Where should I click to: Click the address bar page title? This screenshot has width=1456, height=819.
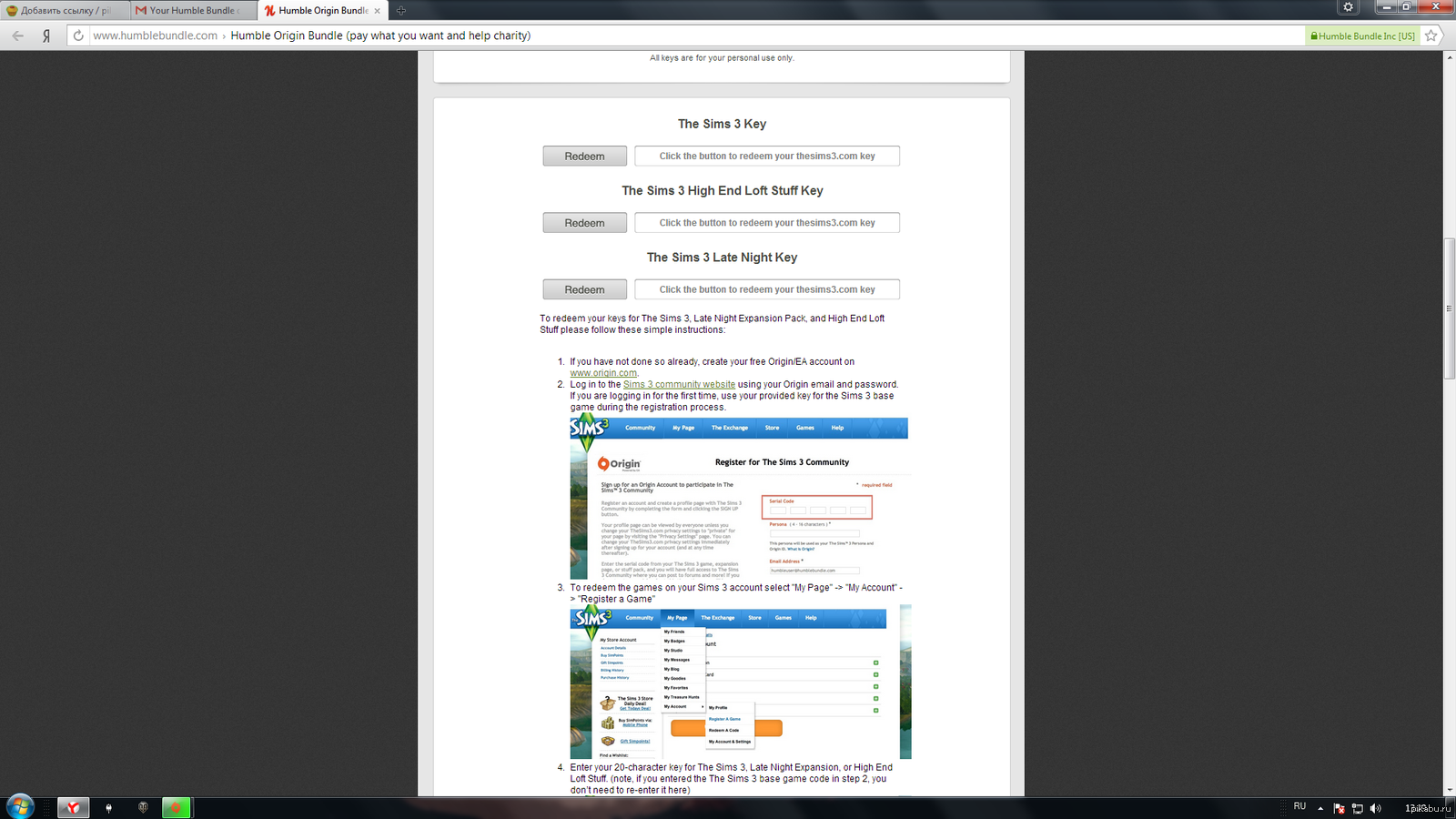tap(380, 35)
